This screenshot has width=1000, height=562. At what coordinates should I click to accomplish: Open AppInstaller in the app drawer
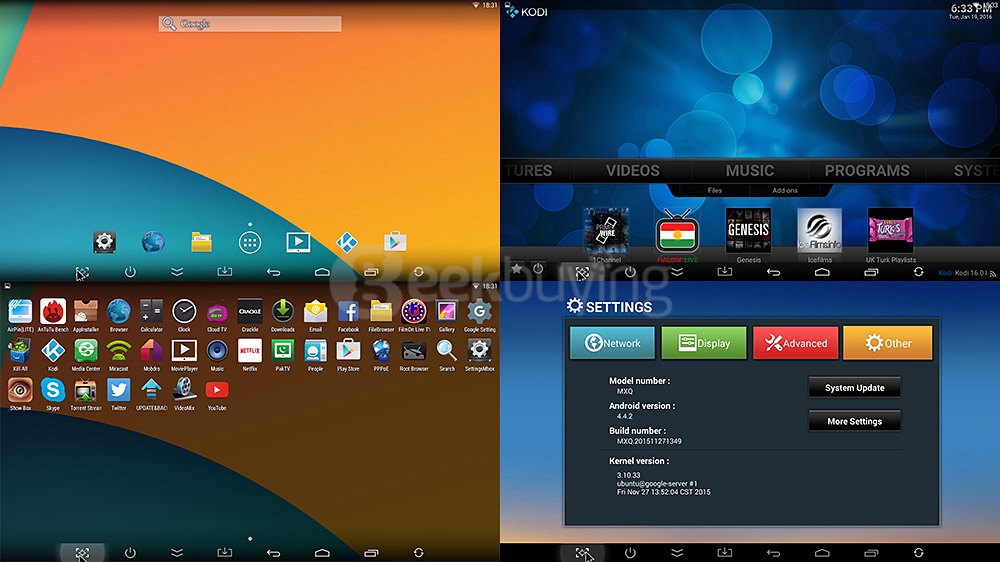[x=85, y=315]
